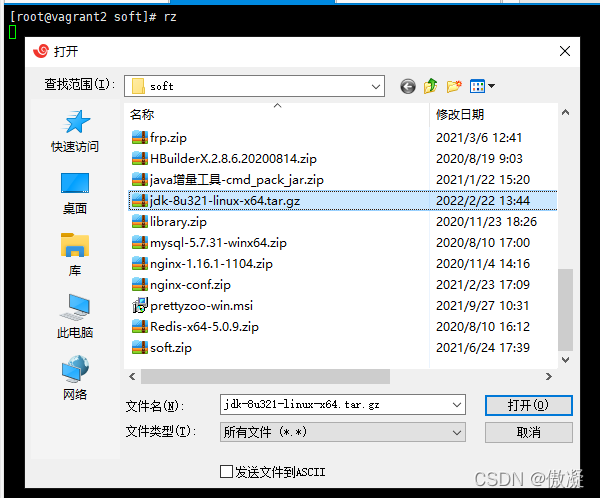Open This PC (此电脑) in sidebar
600x498 pixels.
(x=75, y=317)
